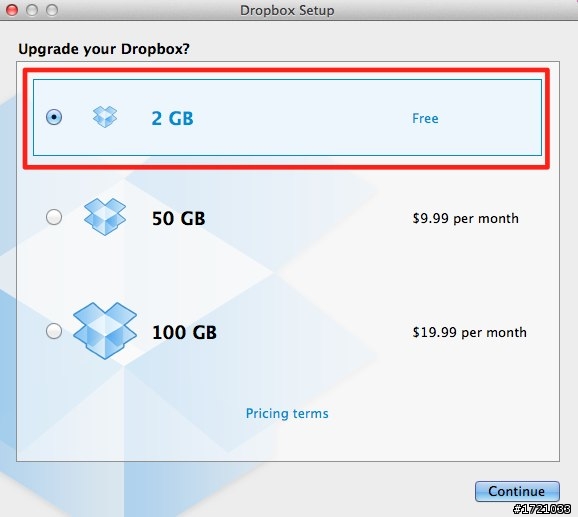578x517 pixels.
Task: Click the "$9.99 per month" price text
Action: [x=466, y=218]
